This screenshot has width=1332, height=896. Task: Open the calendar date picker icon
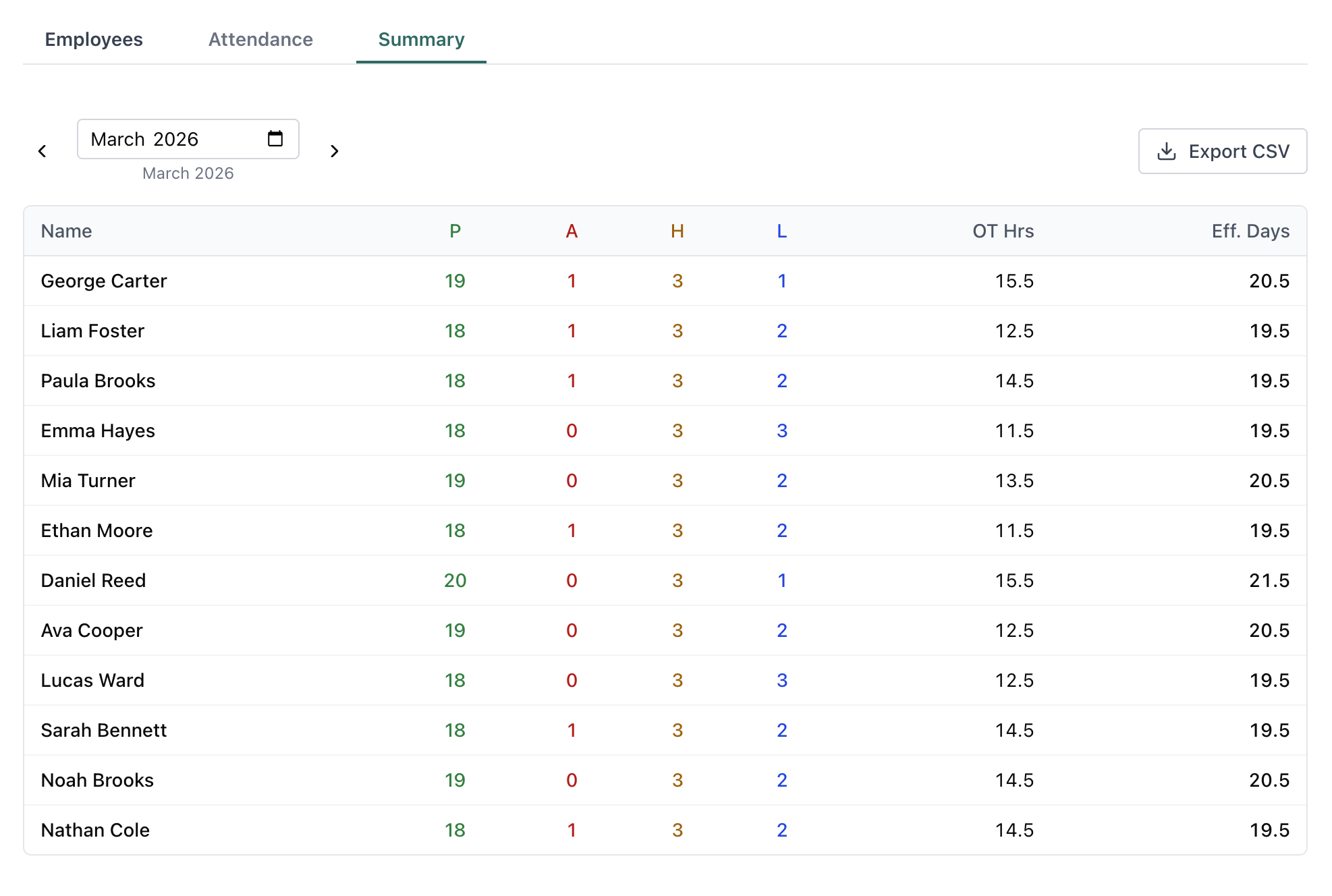pyautogui.click(x=274, y=138)
